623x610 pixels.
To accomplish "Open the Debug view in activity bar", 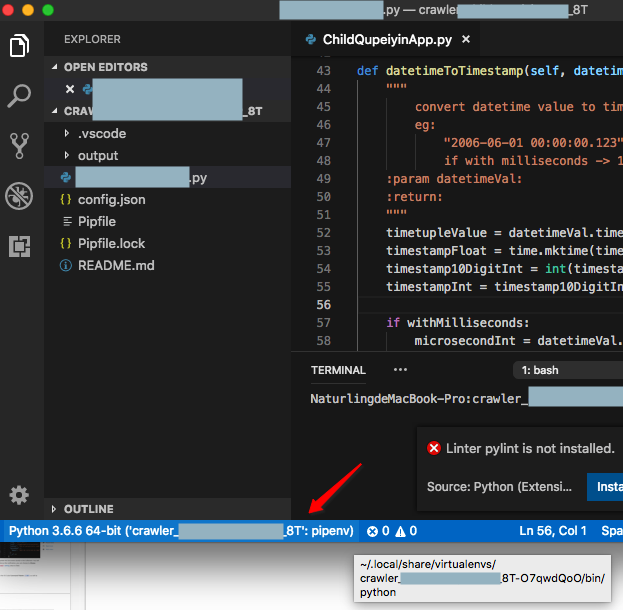I will click(19, 196).
